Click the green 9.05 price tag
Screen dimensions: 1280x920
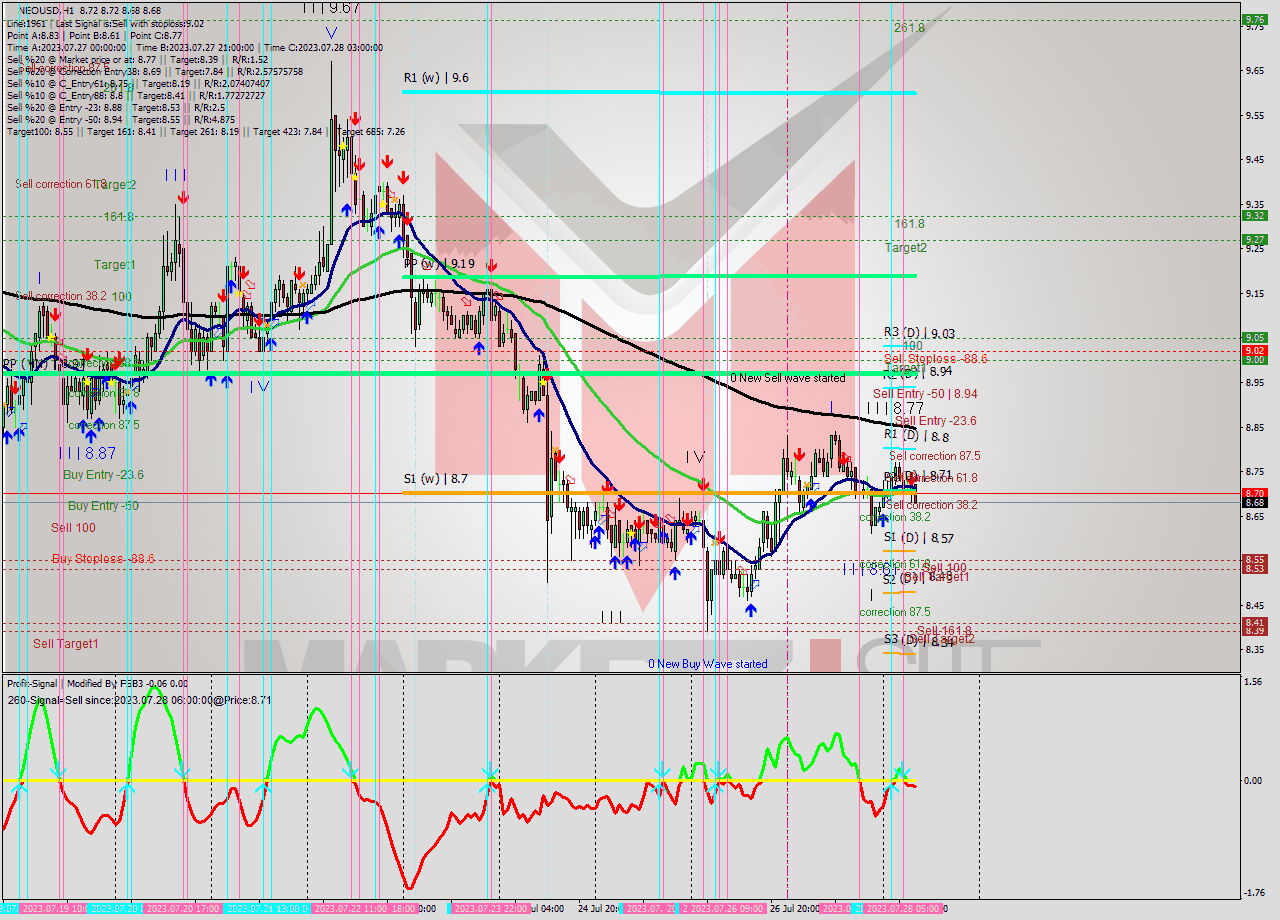click(1255, 338)
